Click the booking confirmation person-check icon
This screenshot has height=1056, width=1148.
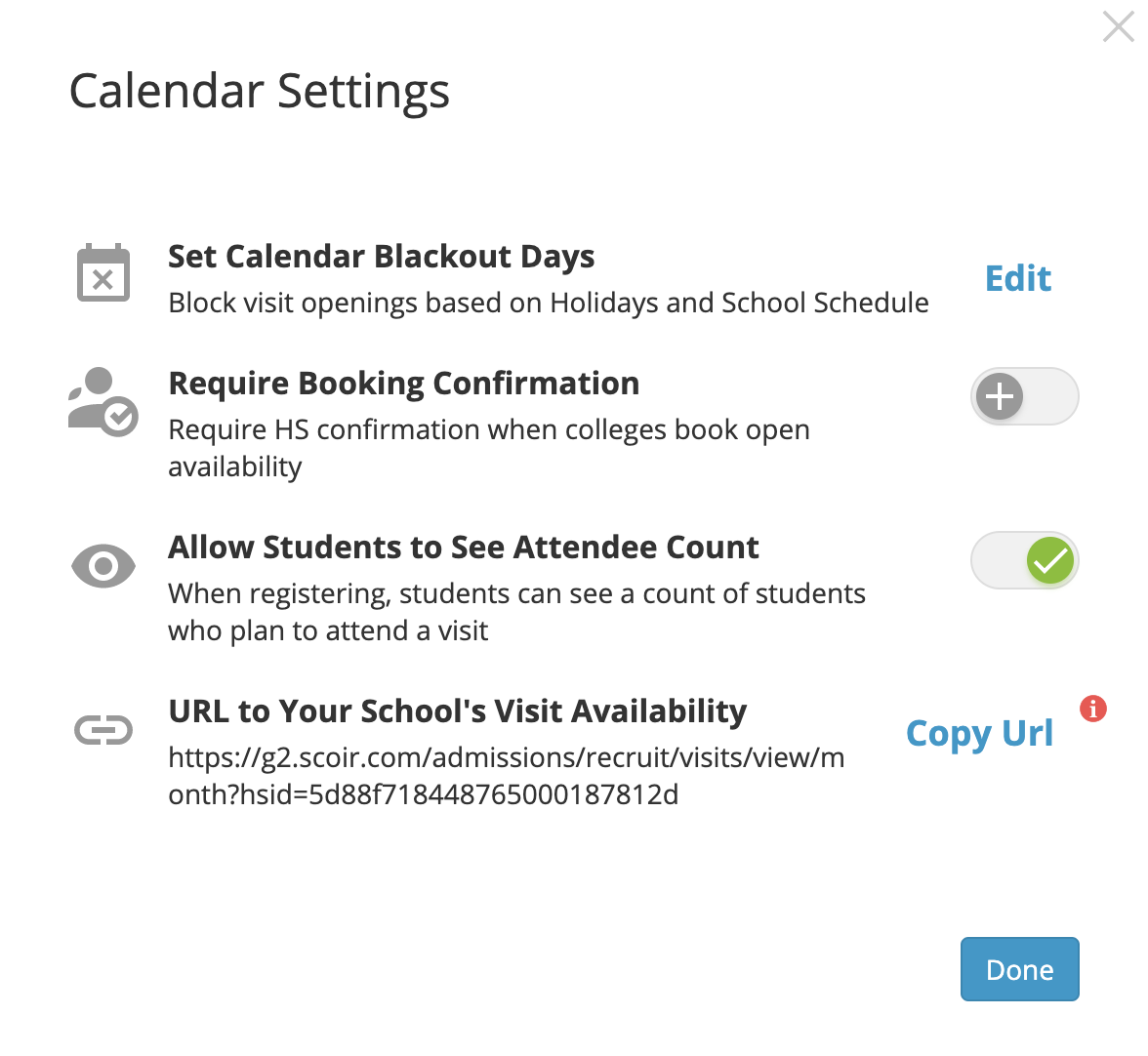(103, 402)
